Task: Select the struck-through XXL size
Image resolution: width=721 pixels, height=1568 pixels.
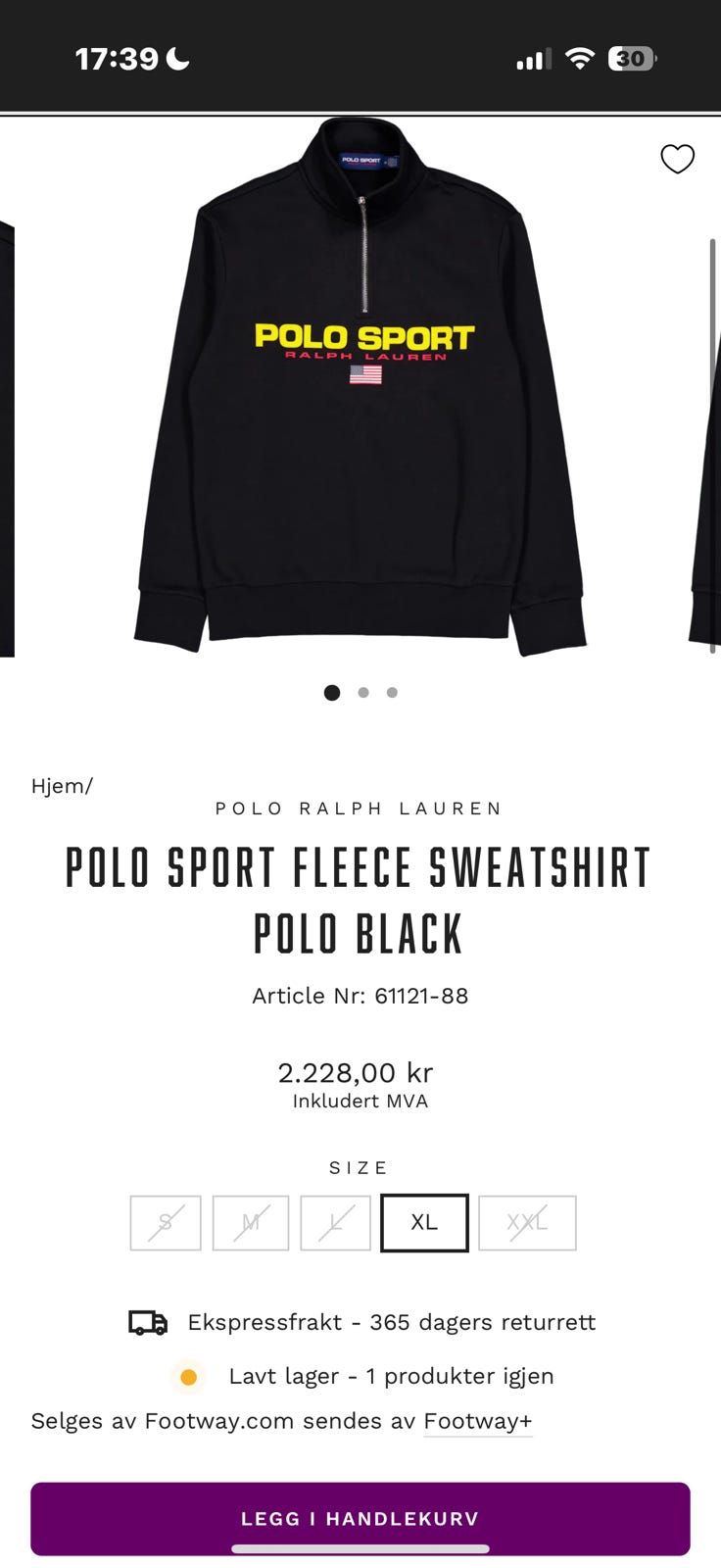Action: [x=527, y=1223]
